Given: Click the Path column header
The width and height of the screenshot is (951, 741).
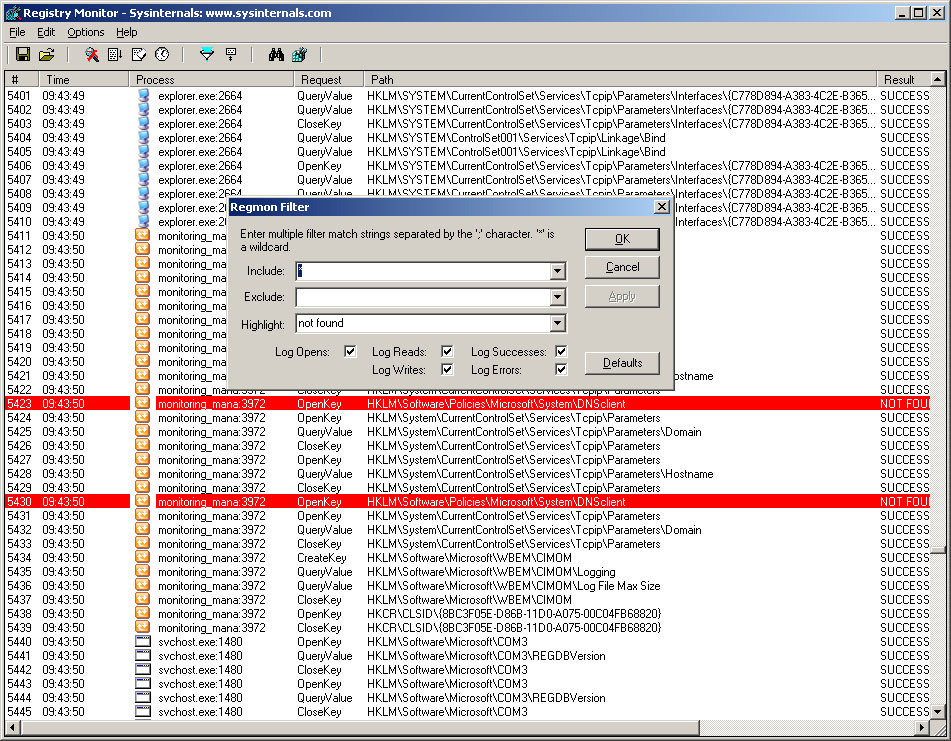Looking at the screenshot, I should pos(620,79).
